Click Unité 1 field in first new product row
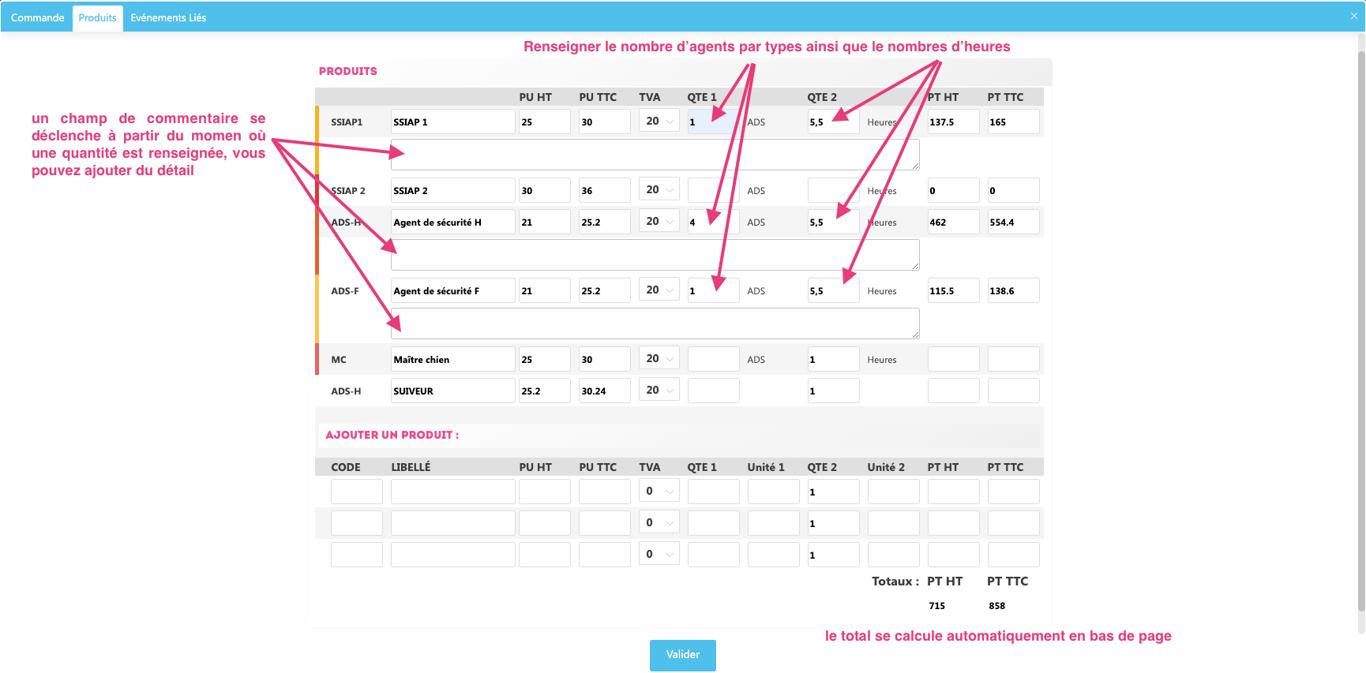This screenshot has width=1366, height=673. point(774,492)
